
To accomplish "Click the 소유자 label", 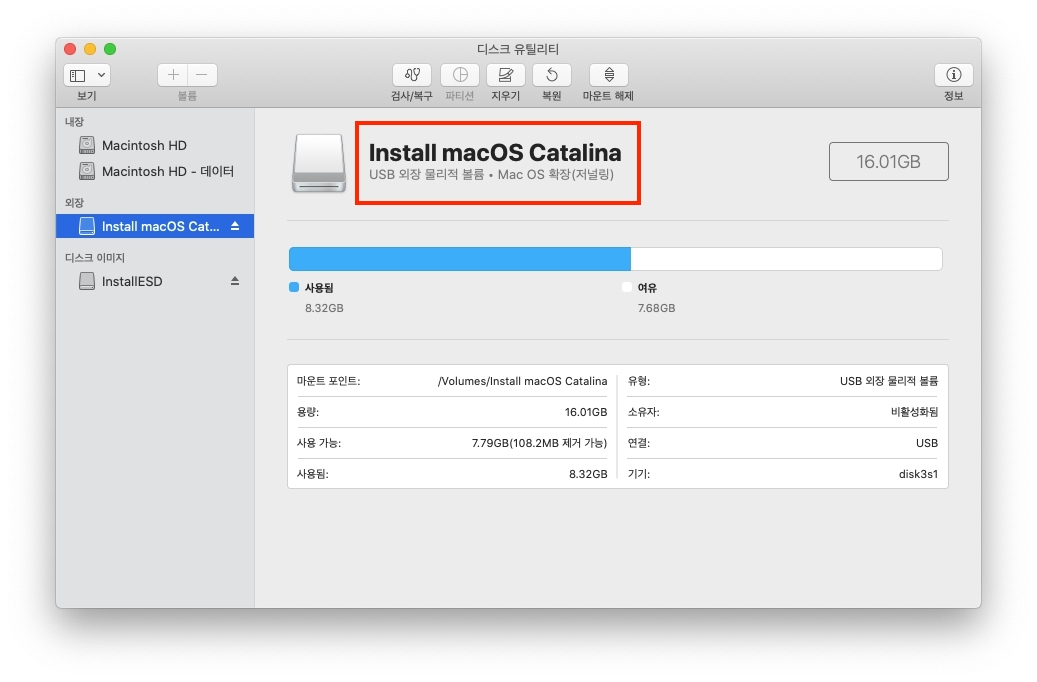I will 643,412.
